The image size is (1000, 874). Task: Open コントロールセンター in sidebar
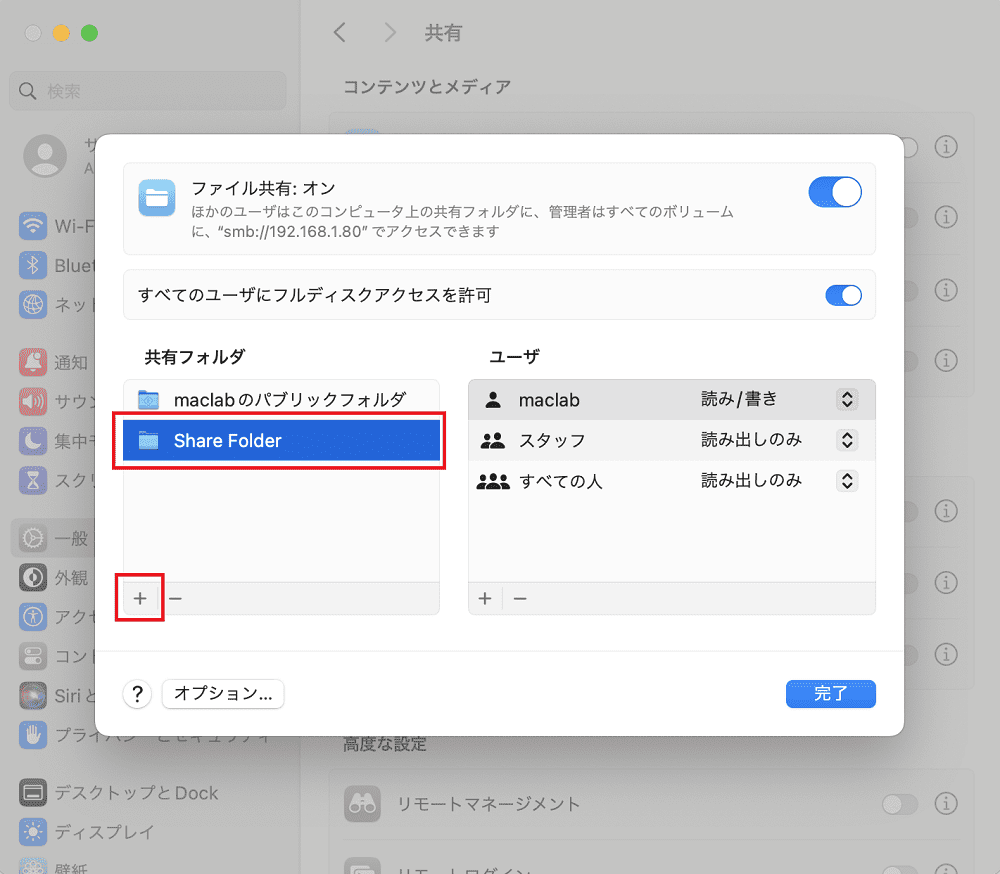(56, 656)
